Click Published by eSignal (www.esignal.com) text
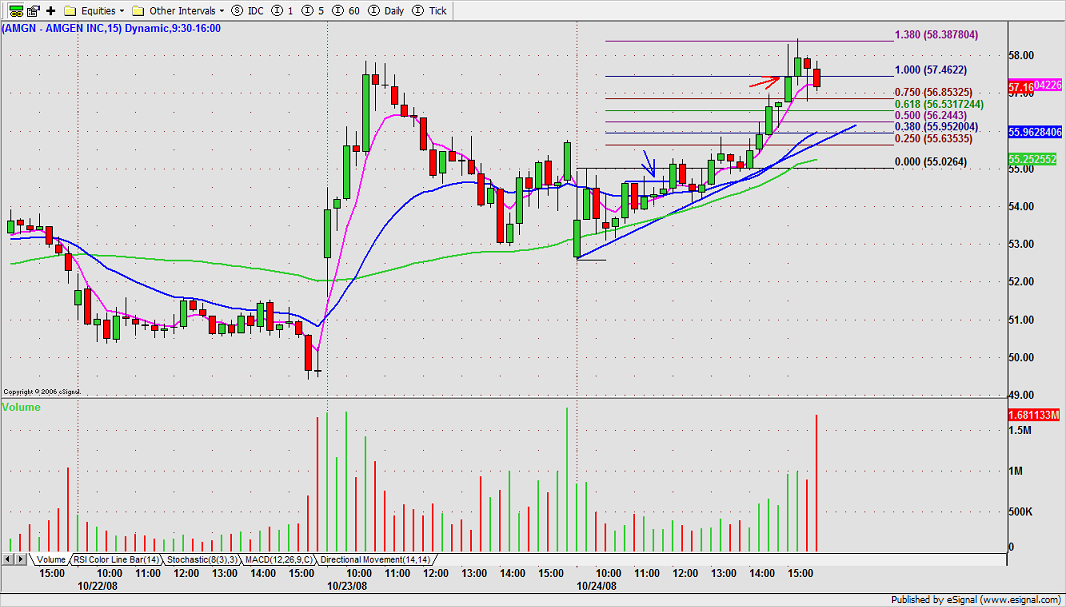The image size is (1066, 607). pyautogui.click(x=976, y=600)
